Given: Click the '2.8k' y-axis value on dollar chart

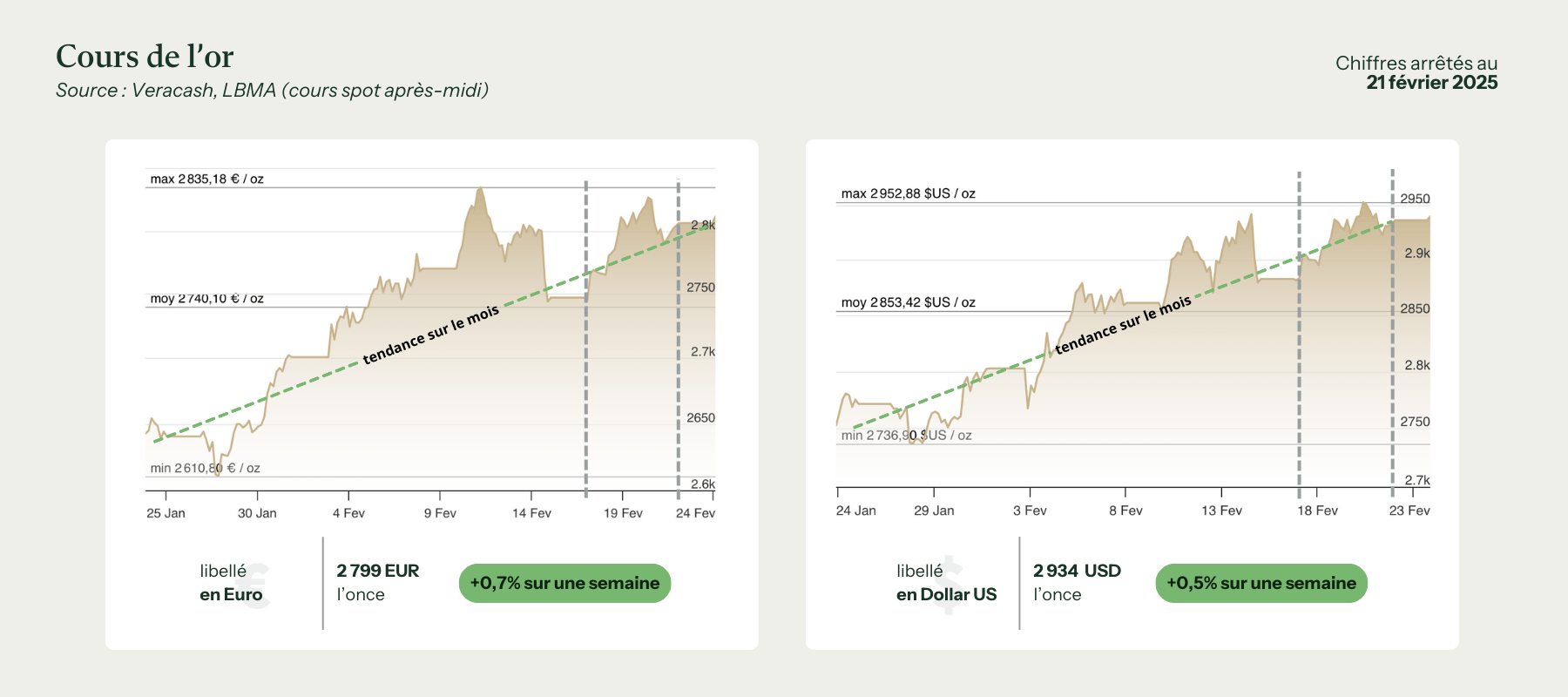Looking at the screenshot, I should [x=1417, y=365].
